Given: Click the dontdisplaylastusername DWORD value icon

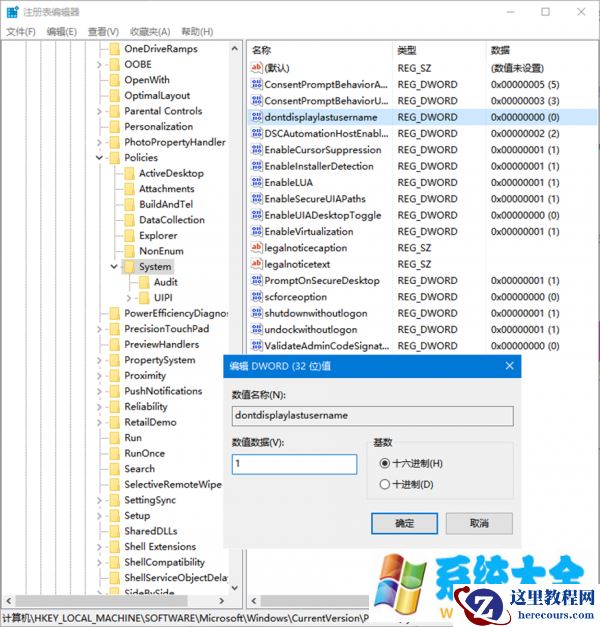Looking at the screenshot, I should (256, 117).
